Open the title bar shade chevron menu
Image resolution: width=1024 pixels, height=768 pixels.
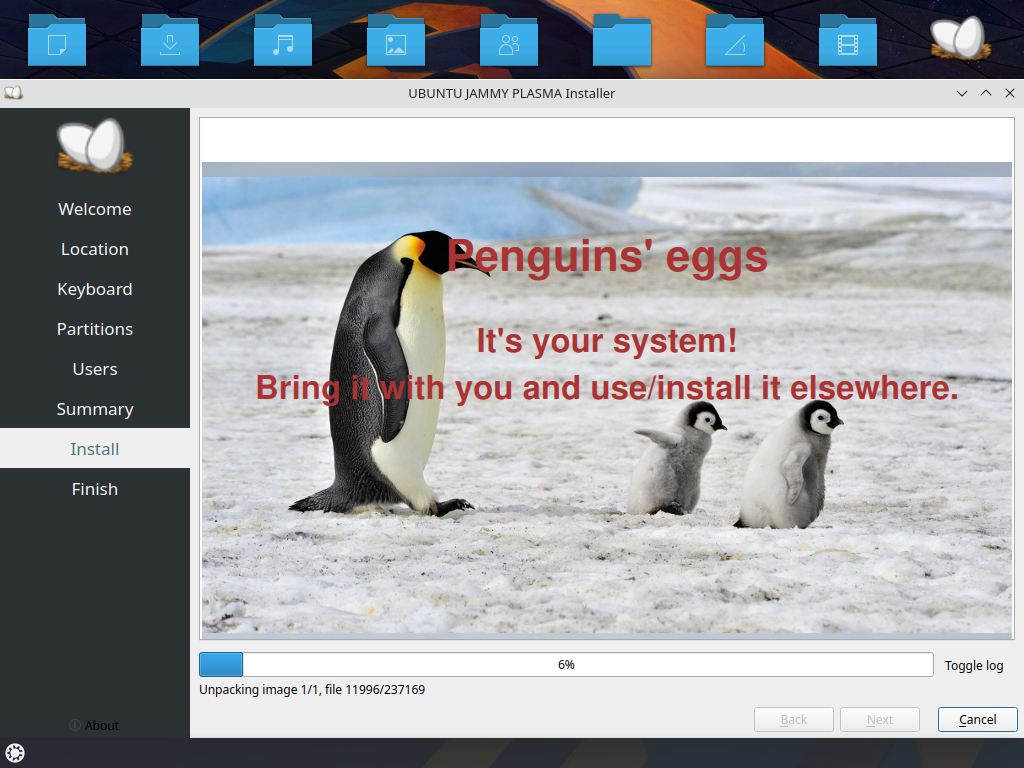[961, 93]
